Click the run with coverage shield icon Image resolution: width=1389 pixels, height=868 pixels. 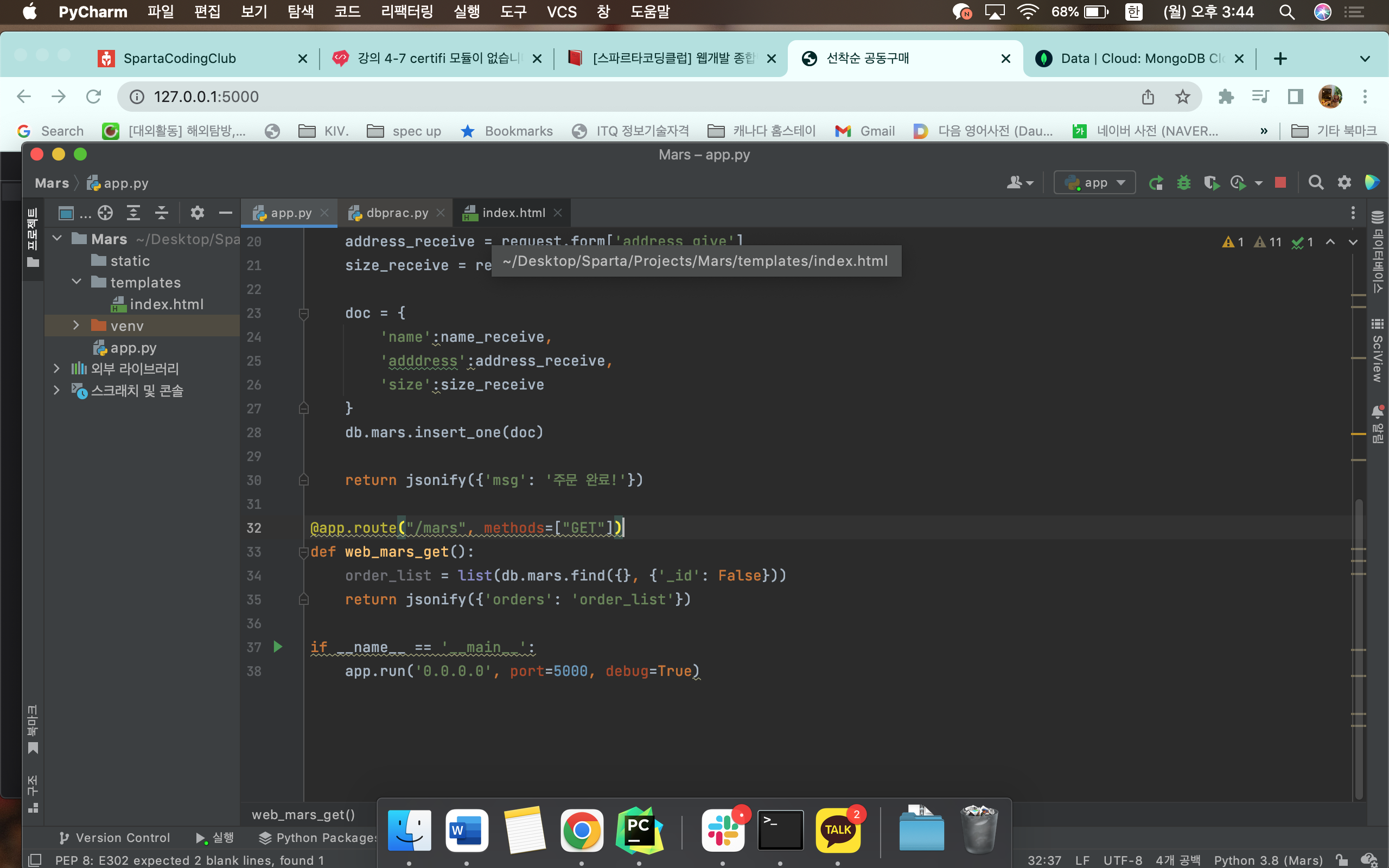point(1211,183)
